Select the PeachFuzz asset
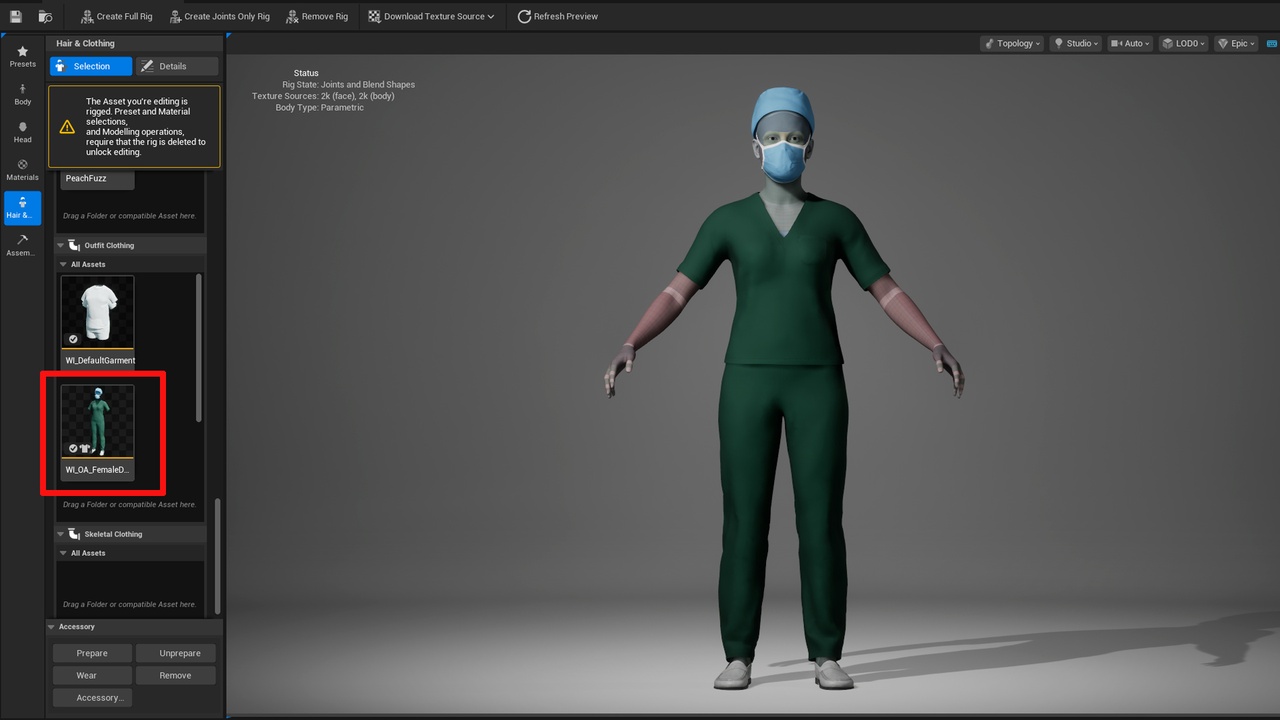This screenshot has height=720, width=1280. pyautogui.click(x=97, y=179)
